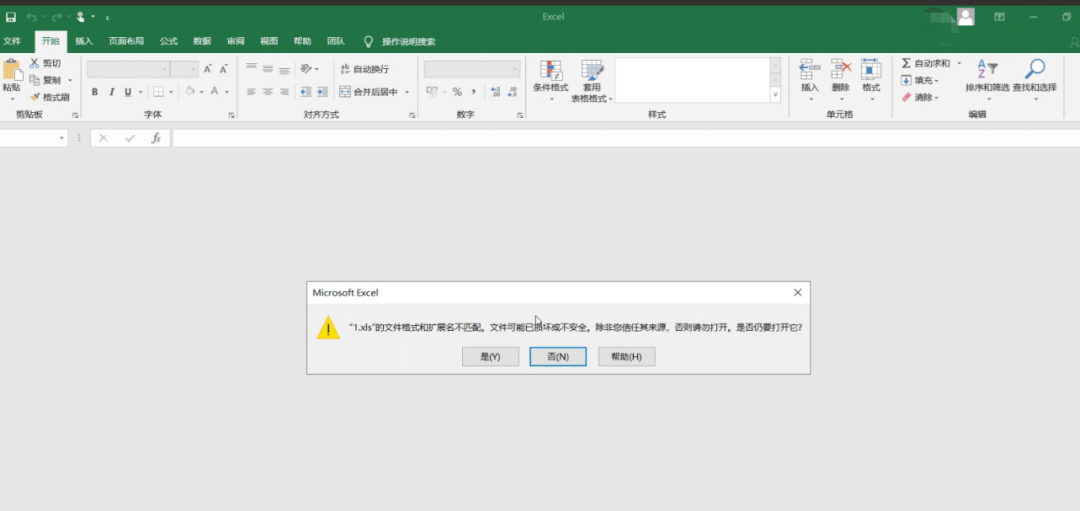
Task: Open Sort and Filter (排序和筛选)
Action: pyautogui.click(x=987, y=80)
